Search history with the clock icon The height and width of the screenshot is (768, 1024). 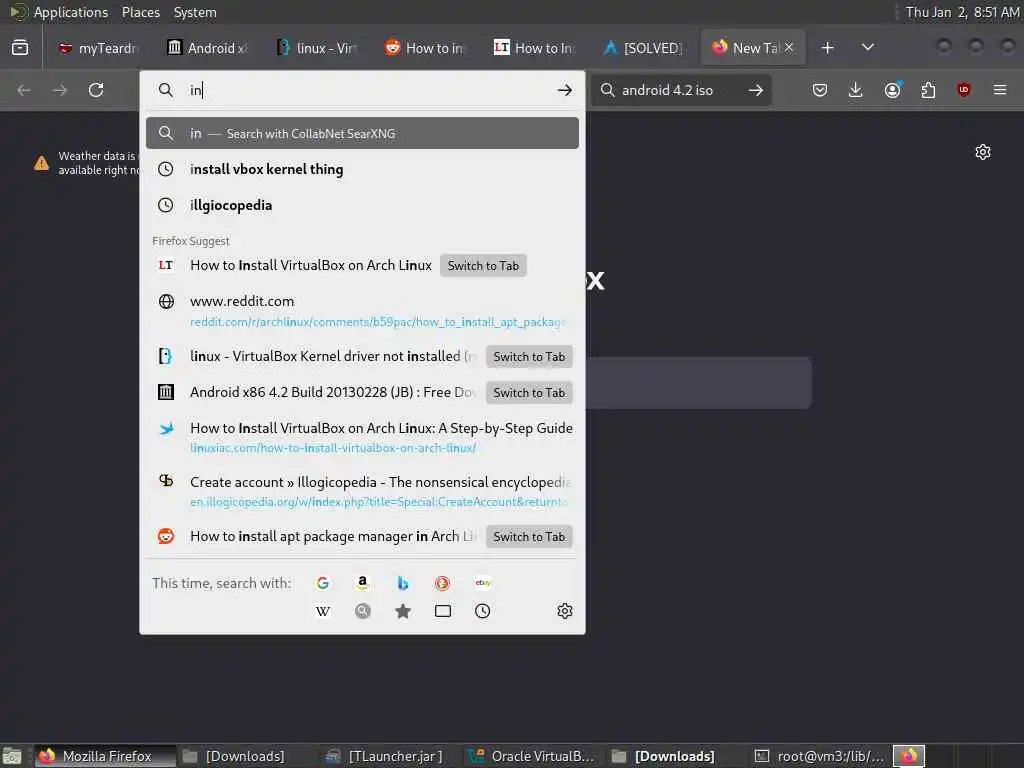[x=483, y=611]
